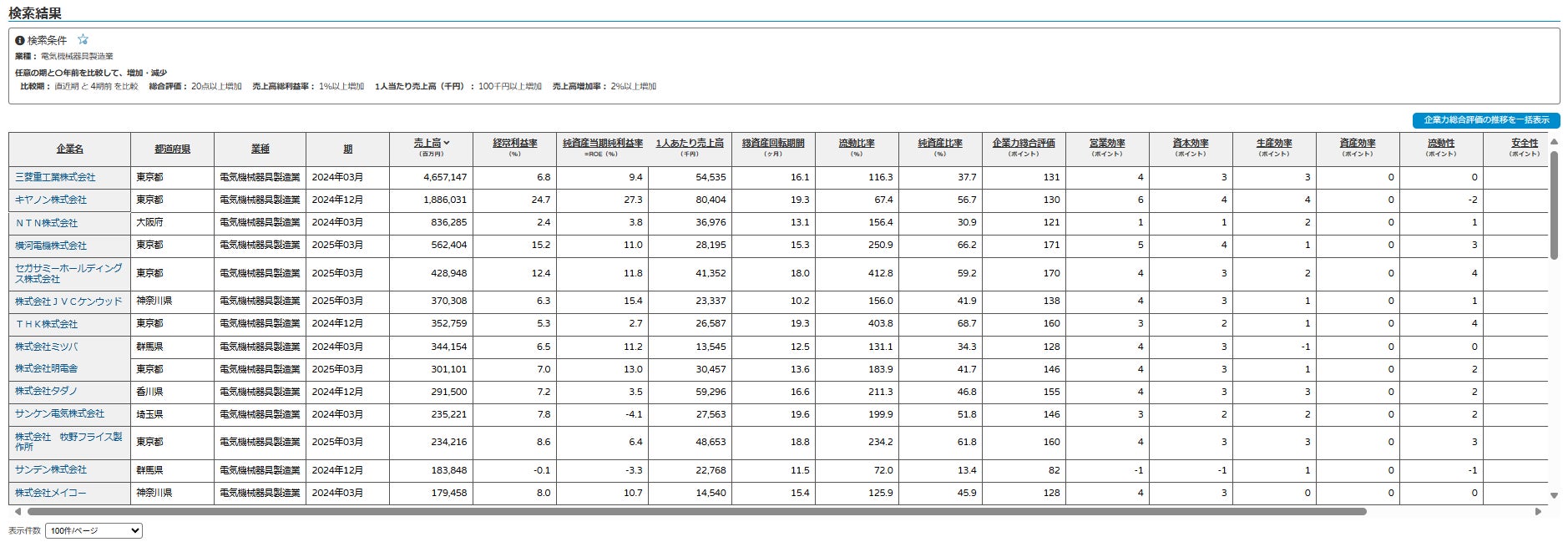This screenshot has height=542, width=1568.
Task: Select the 香川県 prefecture cell
Action: (172, 392)
